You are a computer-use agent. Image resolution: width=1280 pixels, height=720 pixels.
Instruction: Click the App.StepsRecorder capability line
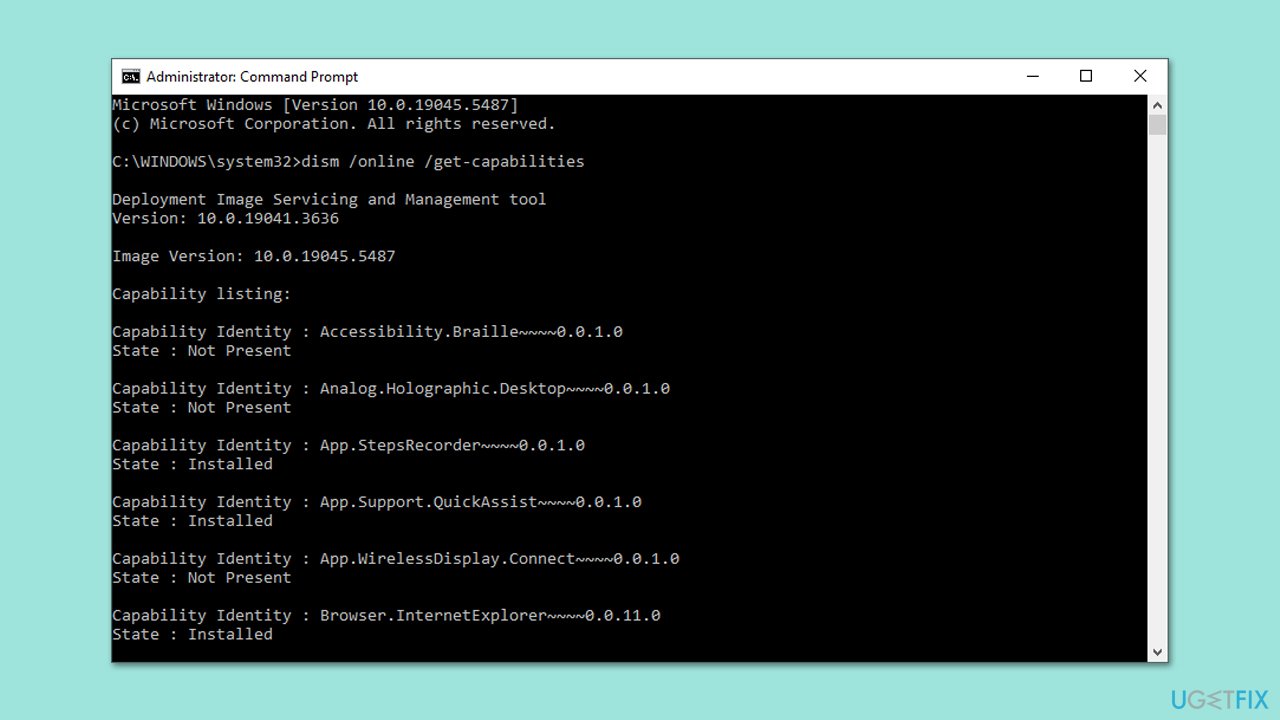[348, 445]
